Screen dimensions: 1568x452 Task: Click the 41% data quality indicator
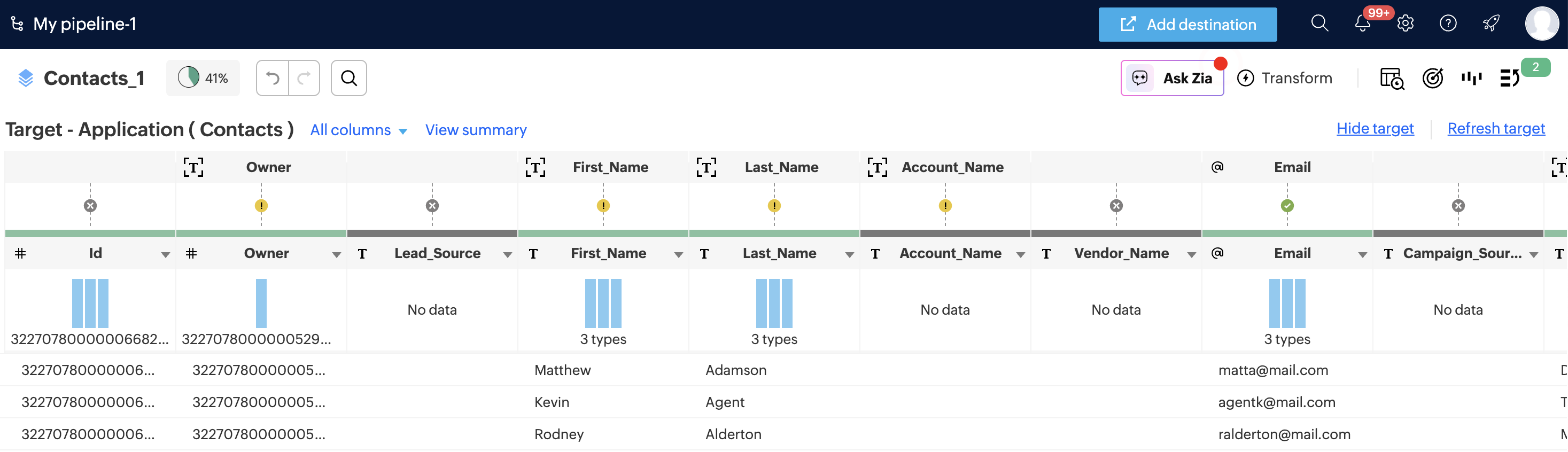[203, 78]
